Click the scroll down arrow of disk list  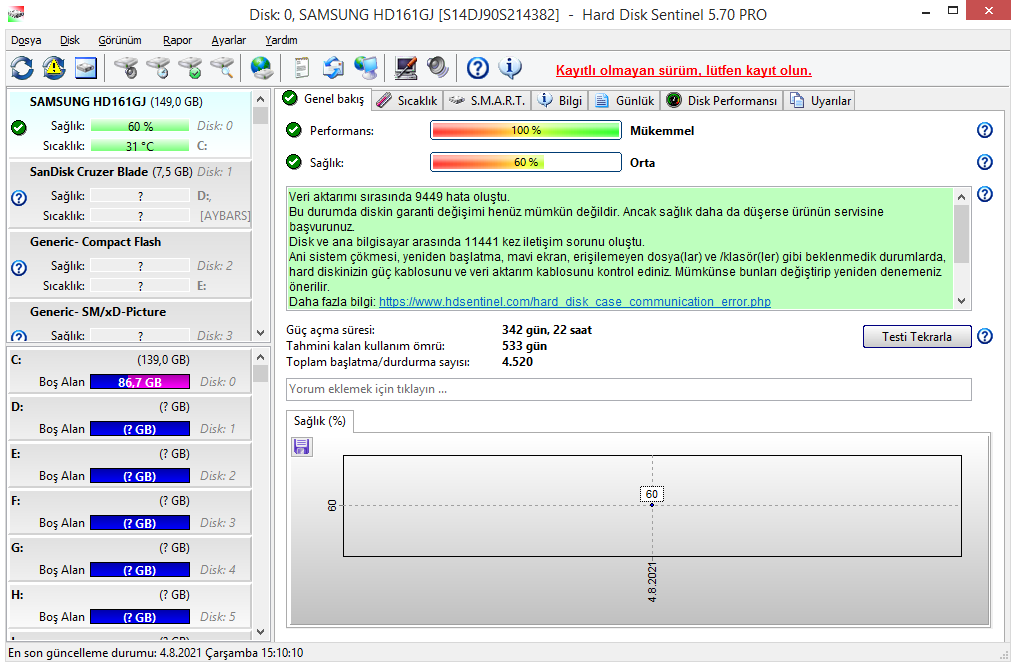click(x=261, y=333)
